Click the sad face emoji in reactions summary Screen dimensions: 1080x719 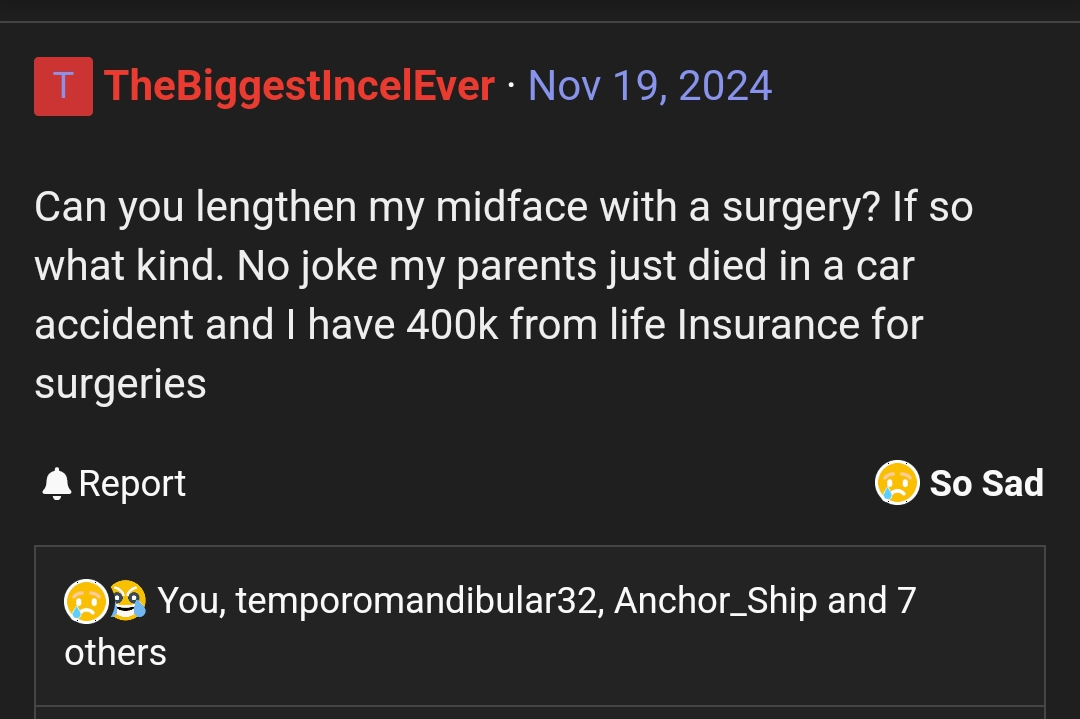click(85, 600)
